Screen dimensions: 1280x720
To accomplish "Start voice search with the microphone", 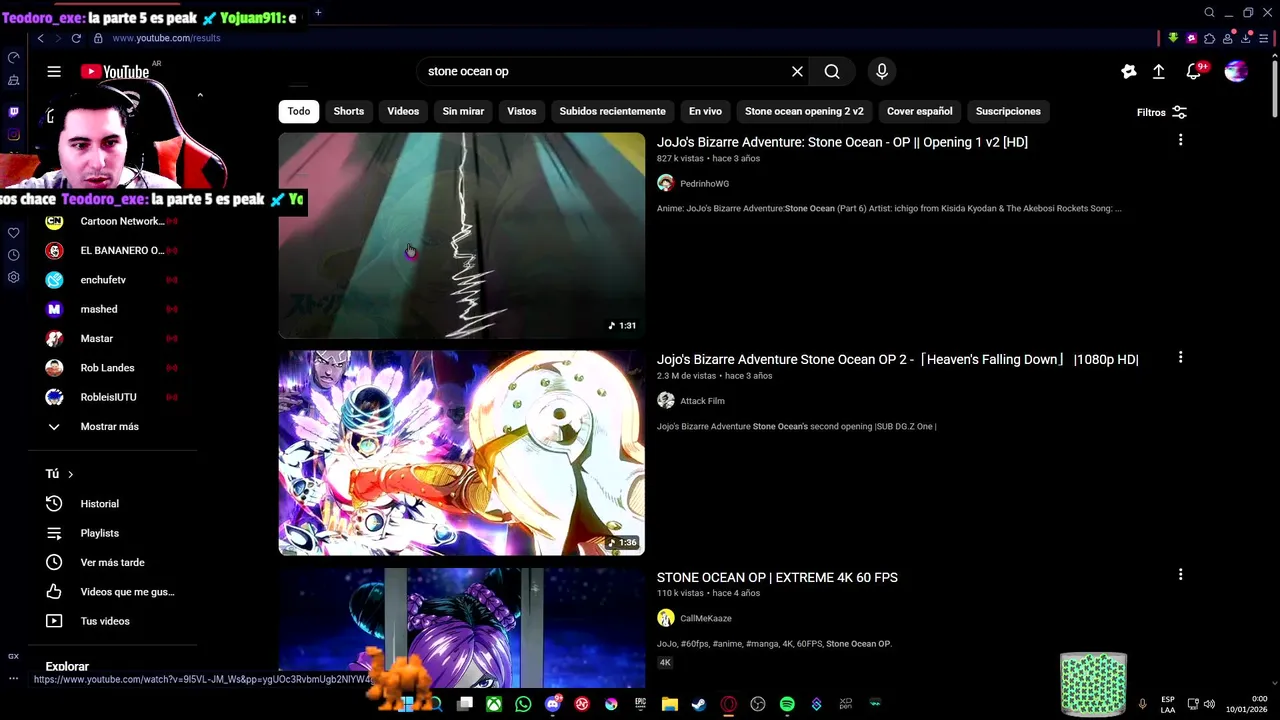I will click(881, 71).
